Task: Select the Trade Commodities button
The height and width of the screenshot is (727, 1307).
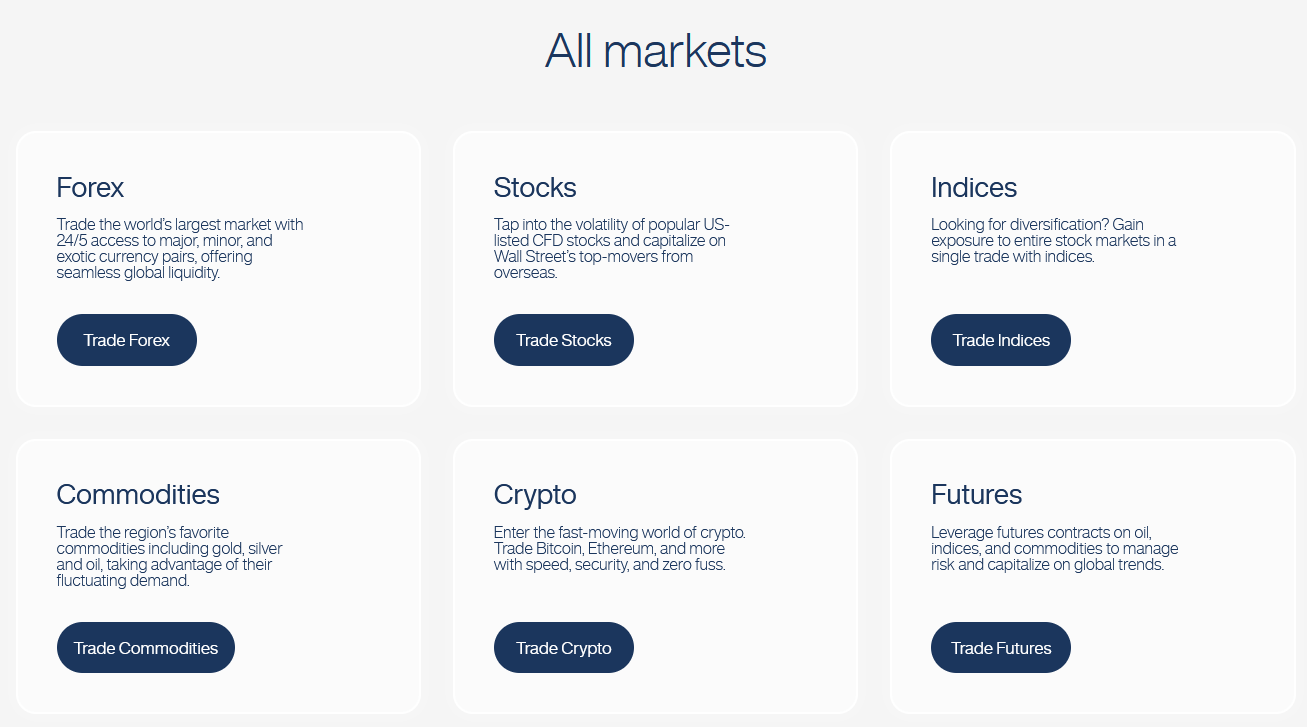Action: tap(146, 648)
